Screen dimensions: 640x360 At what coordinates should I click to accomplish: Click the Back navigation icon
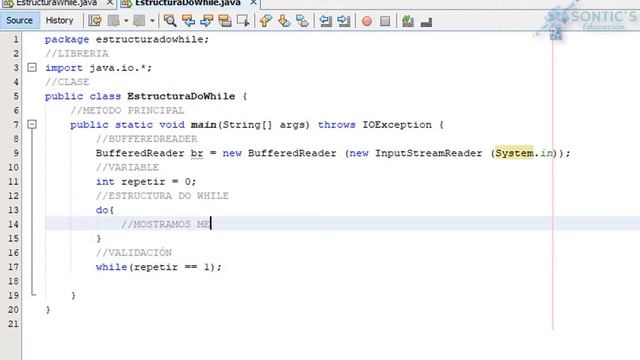pos(114,20)
